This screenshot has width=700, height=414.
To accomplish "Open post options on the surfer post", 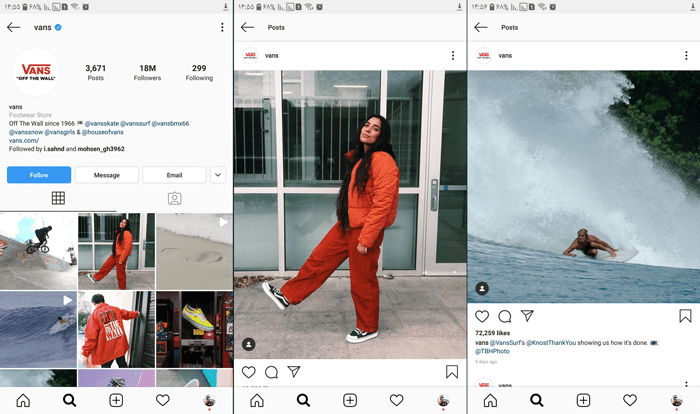I will [x=686, y=55].
